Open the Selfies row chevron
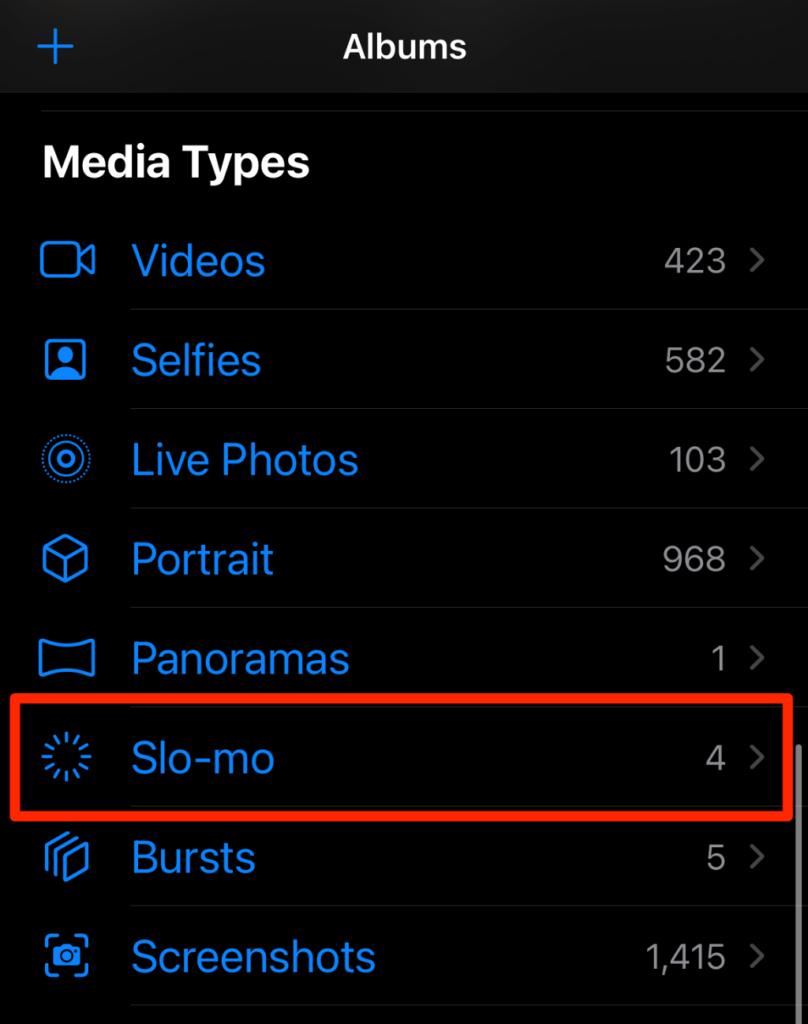Screen dimensions: 808x1024 pyautogui.click(x=757, y=360)
